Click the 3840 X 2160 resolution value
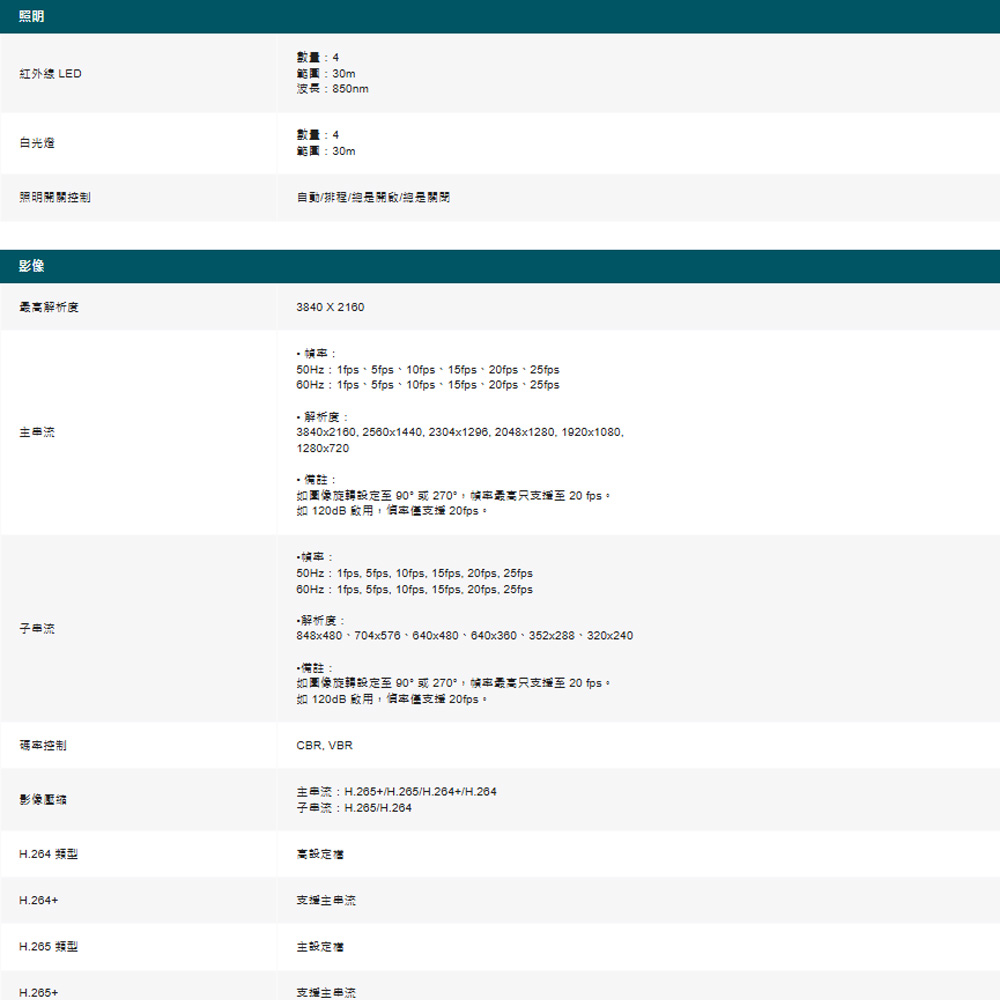 (330, 307)
